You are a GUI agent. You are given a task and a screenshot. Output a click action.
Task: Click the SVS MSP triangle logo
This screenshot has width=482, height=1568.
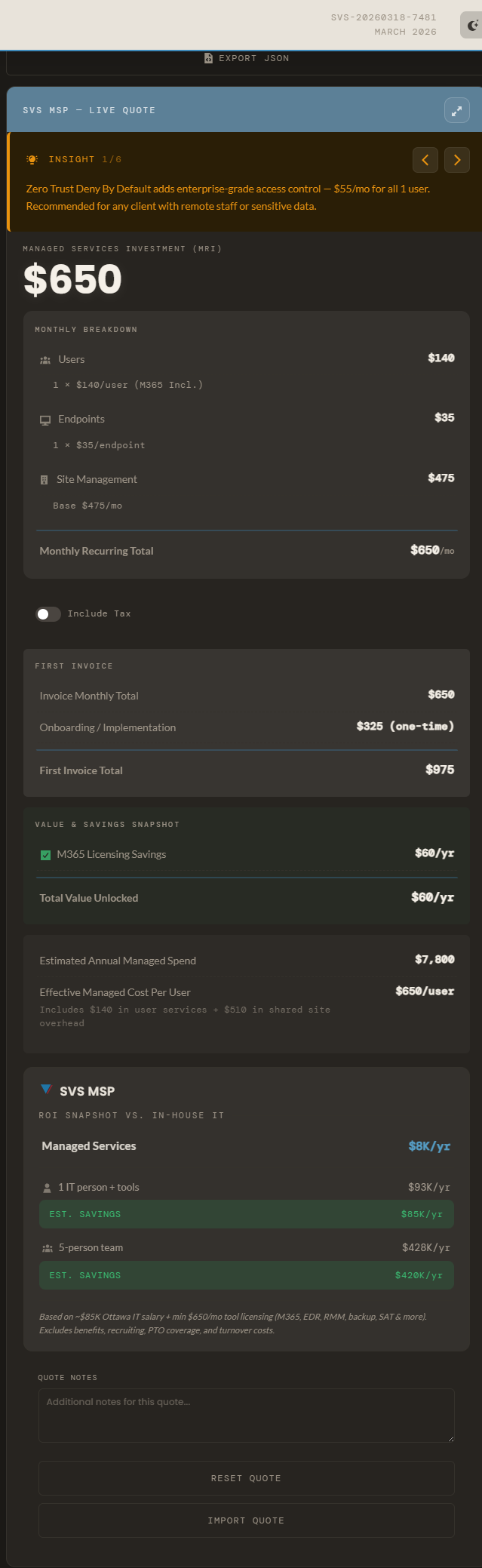click(x=46, y=1090)
